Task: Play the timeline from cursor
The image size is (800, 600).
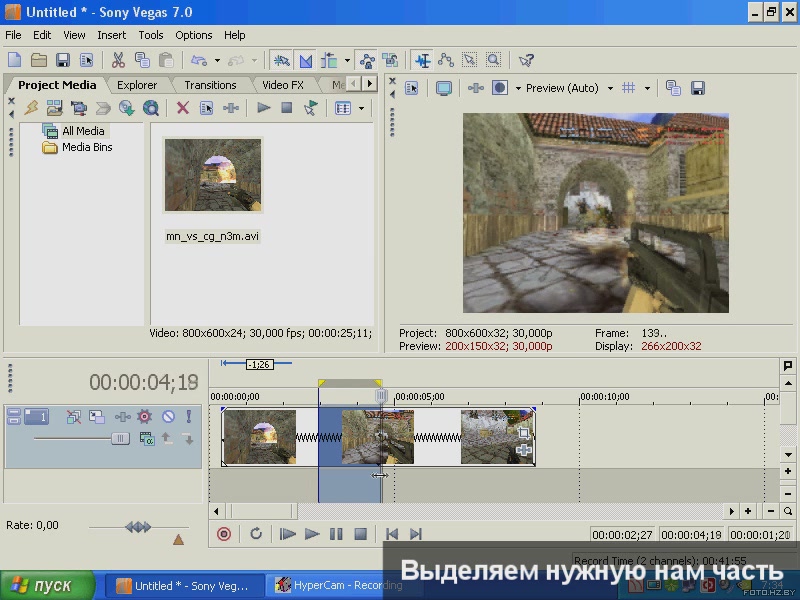Action: point(312,534)
